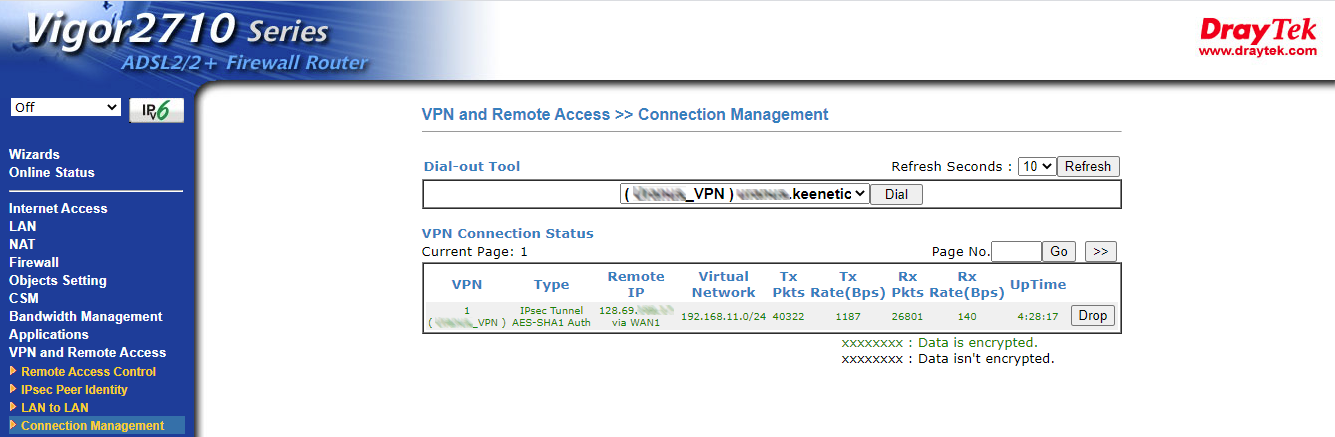Click the Page No. input field

[x=1017, y=251]
